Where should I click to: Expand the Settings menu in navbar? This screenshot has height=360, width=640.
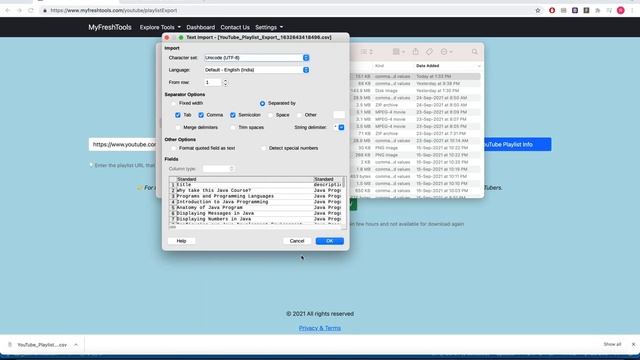click(269, 27)
